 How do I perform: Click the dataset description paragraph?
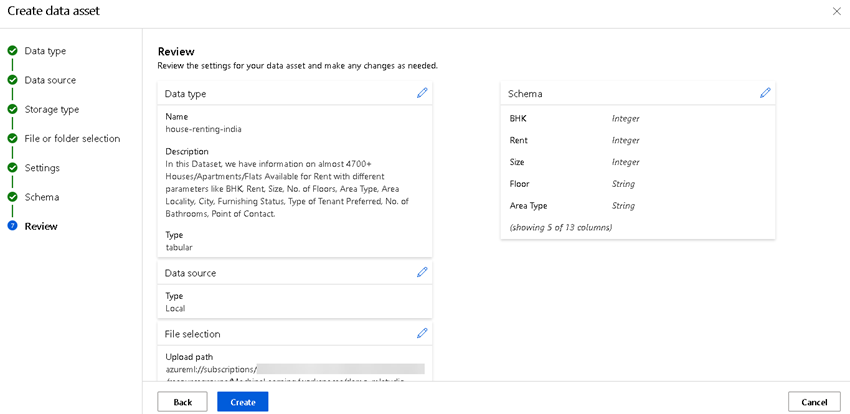pyautogui.click(x=287, y=189)
